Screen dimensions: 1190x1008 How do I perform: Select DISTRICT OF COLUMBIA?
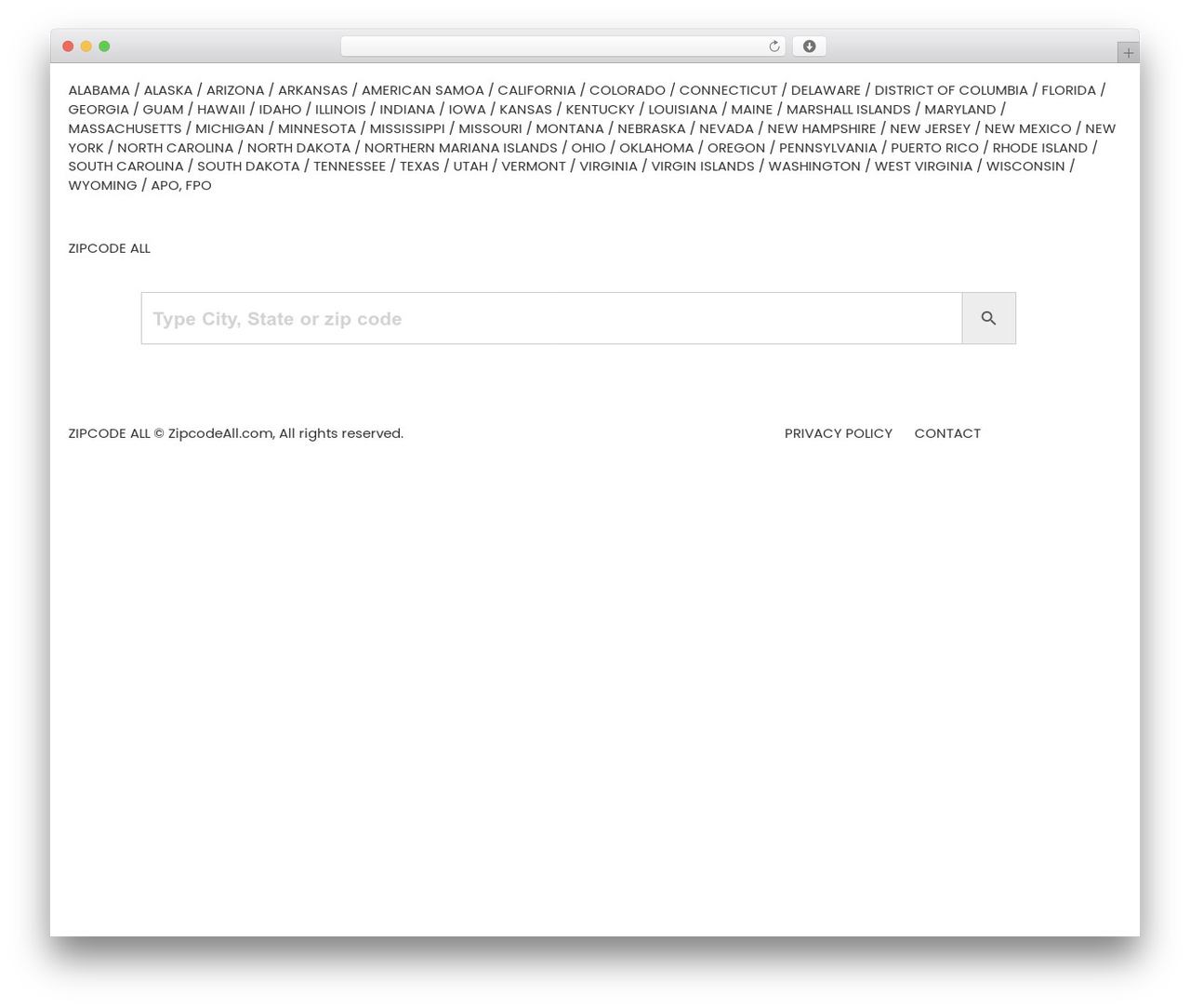coord(951,90)
